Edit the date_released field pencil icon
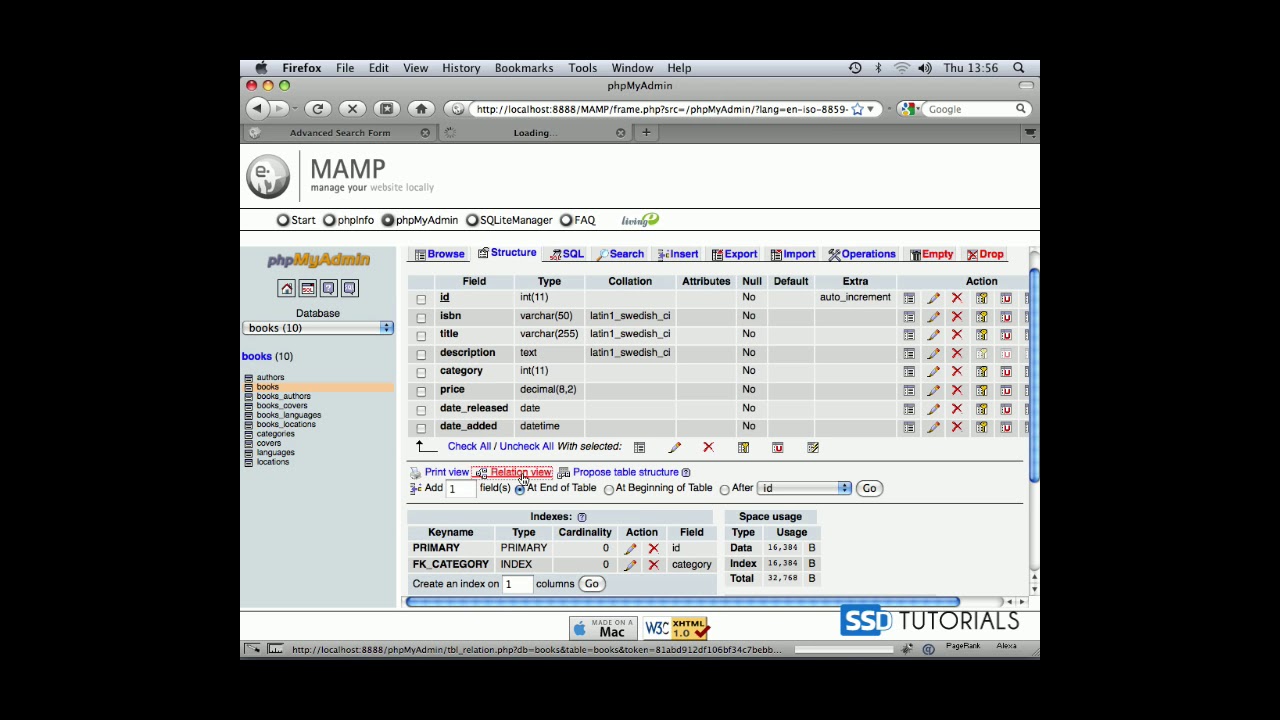 933,409
